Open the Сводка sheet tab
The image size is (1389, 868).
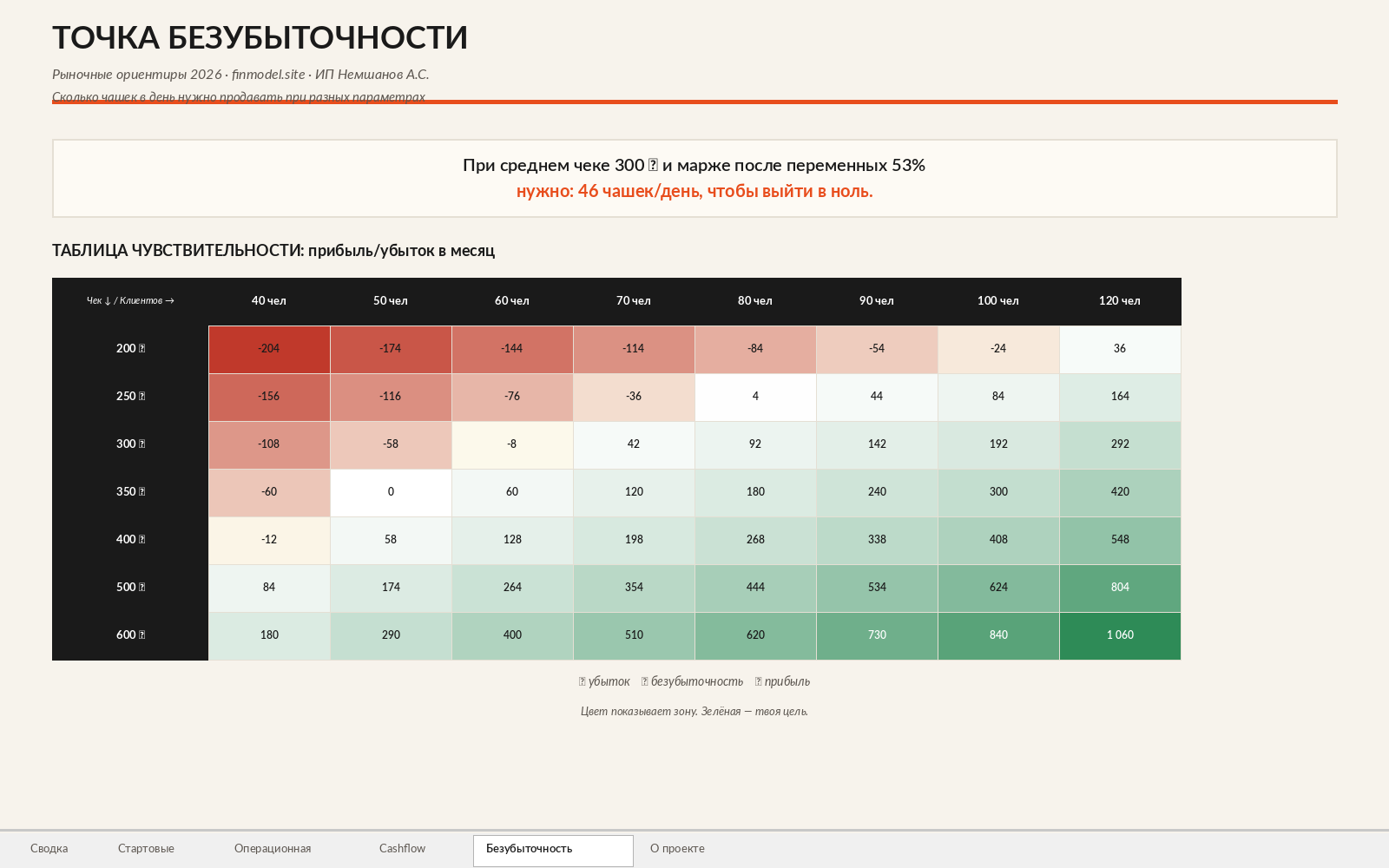pyautogui.click(x=49, y=849)
